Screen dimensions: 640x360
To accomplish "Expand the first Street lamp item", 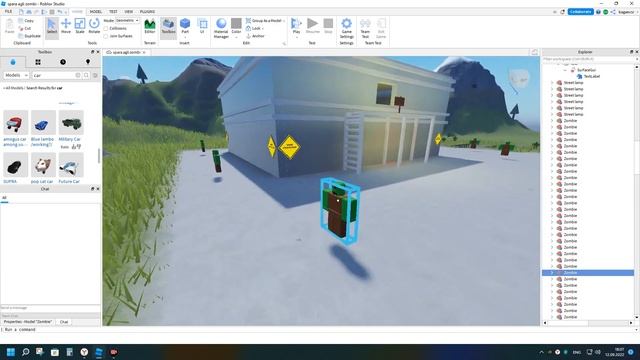I will pos(552,82).
